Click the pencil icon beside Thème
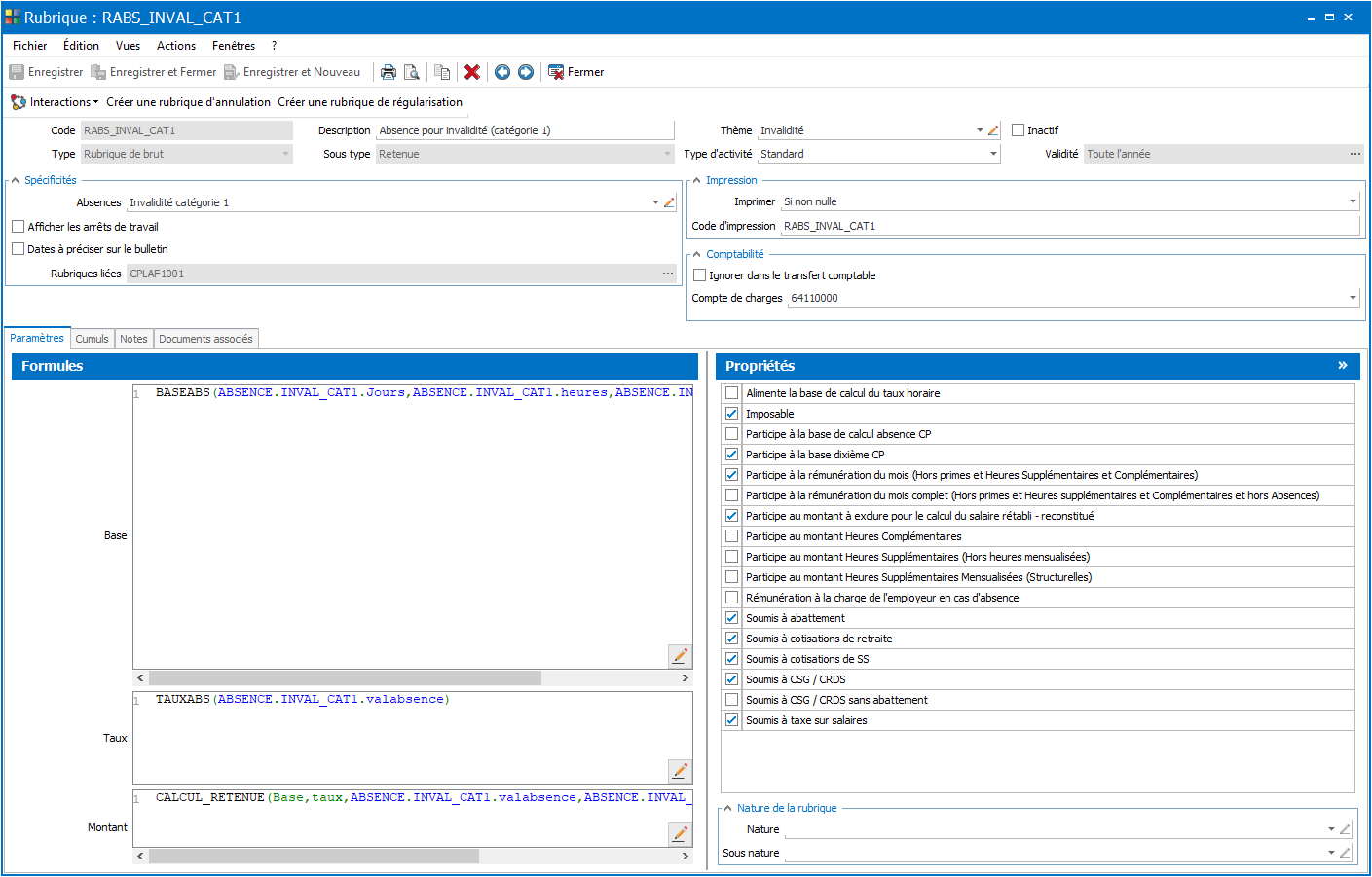This screenshot has width=1372, height=877. coord(993,130)
